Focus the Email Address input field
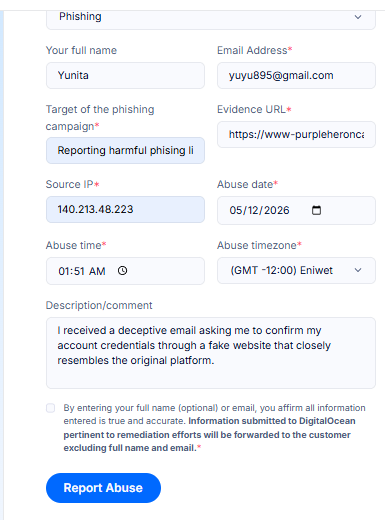Image resolution: width=385 pixels, height=520 pixels. 296,75
